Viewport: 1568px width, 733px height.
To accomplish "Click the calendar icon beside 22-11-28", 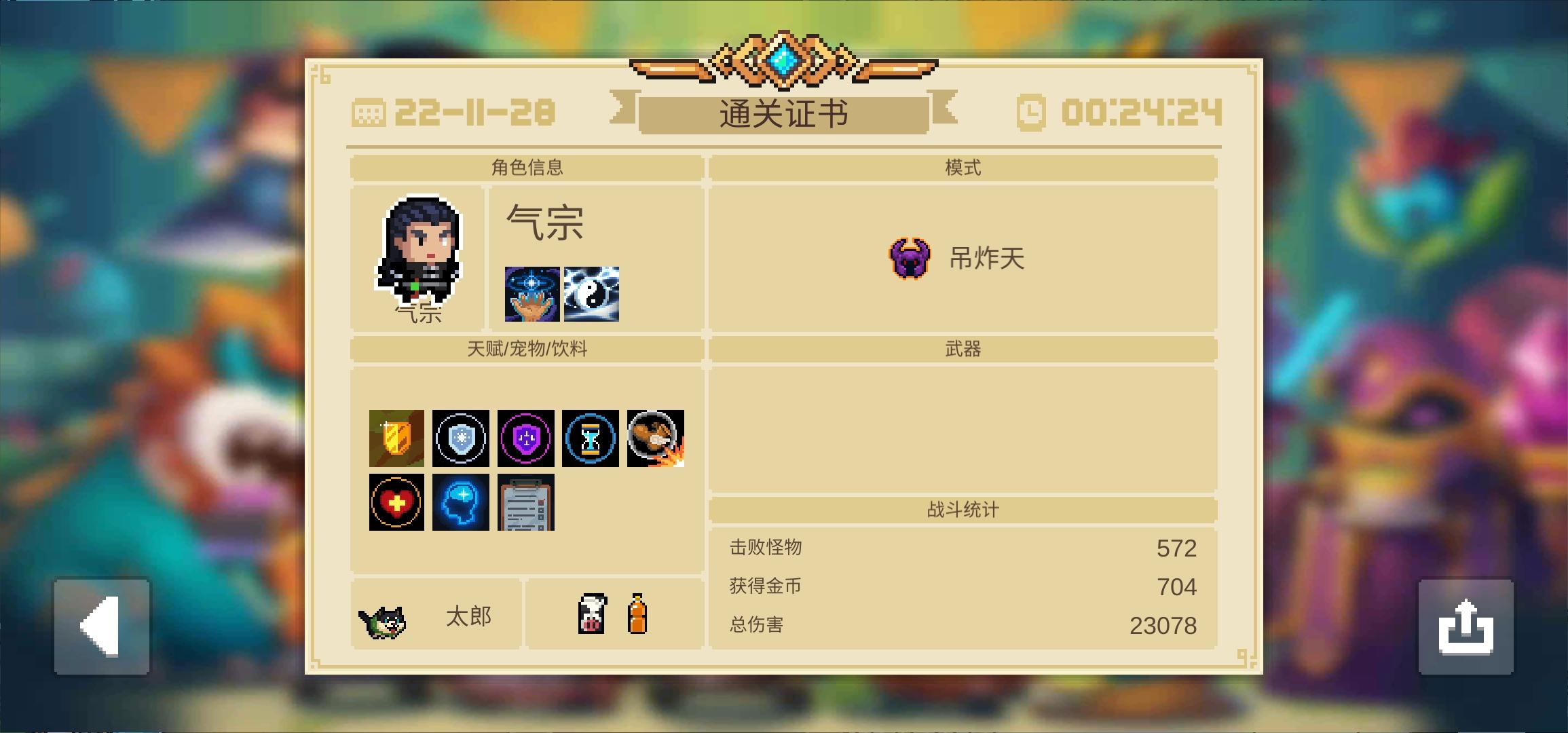I will pyautogui.click(x=369, y=113).
